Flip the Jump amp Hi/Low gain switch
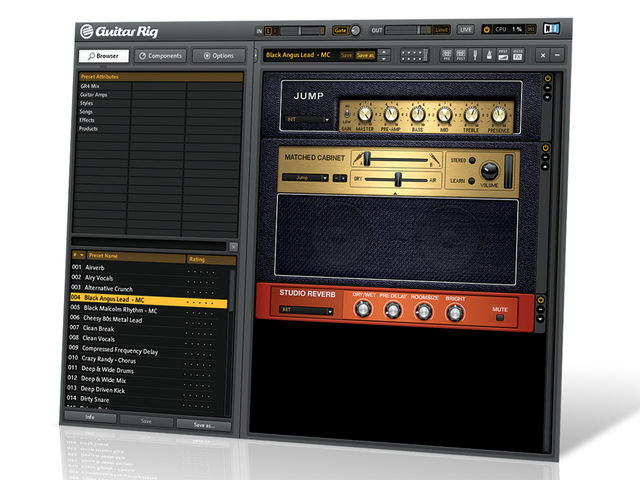Screen dimensions: 640x480 (347, 113)
